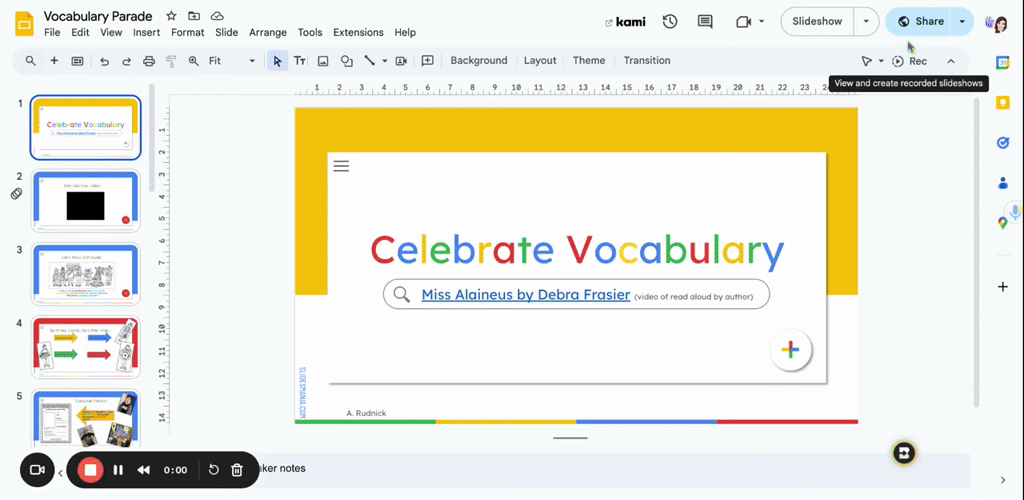Open the Slideshow options dropdown arrow
Viewport: 1024px width, 500px height.
click(x=866, y=22)
